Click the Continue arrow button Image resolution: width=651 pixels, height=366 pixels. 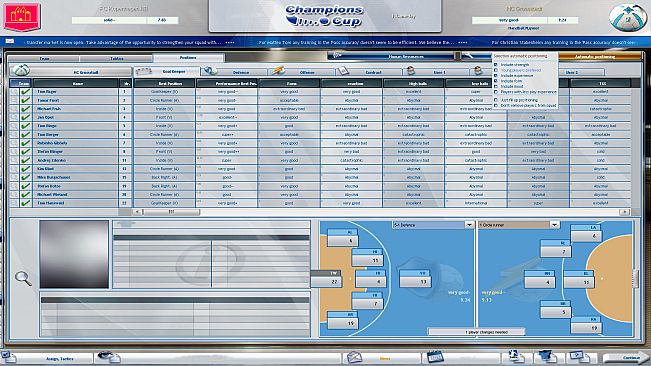coord(627,357)
